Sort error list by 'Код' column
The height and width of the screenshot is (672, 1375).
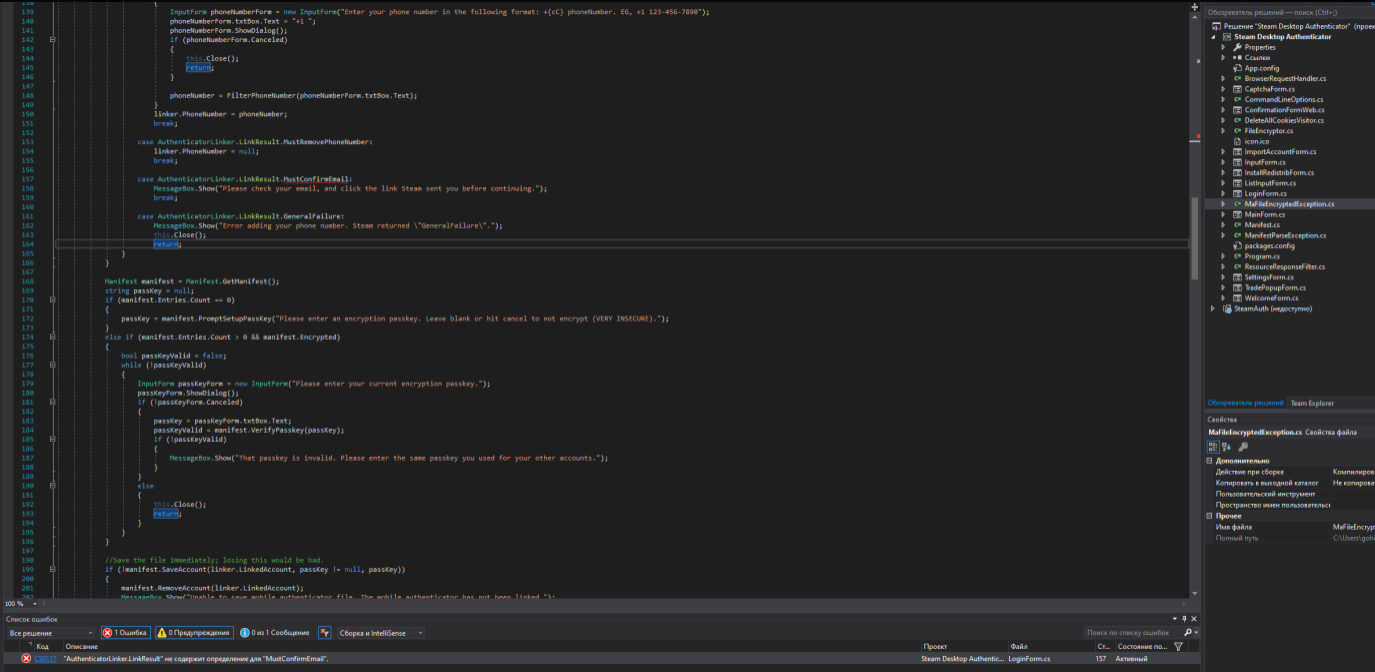(42, 647)
